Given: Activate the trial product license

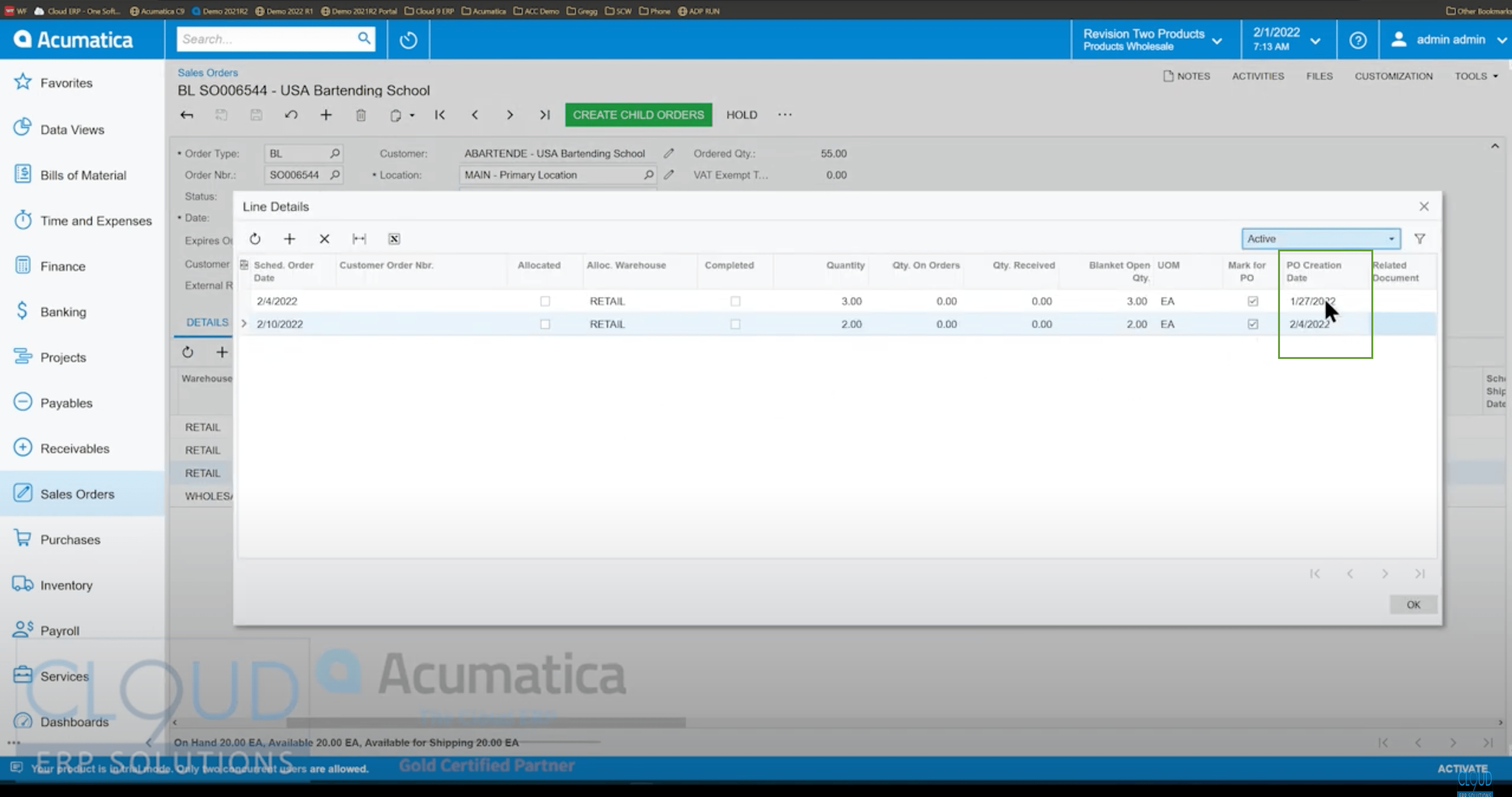Looking at the screenshot, I should point(1462,769).
